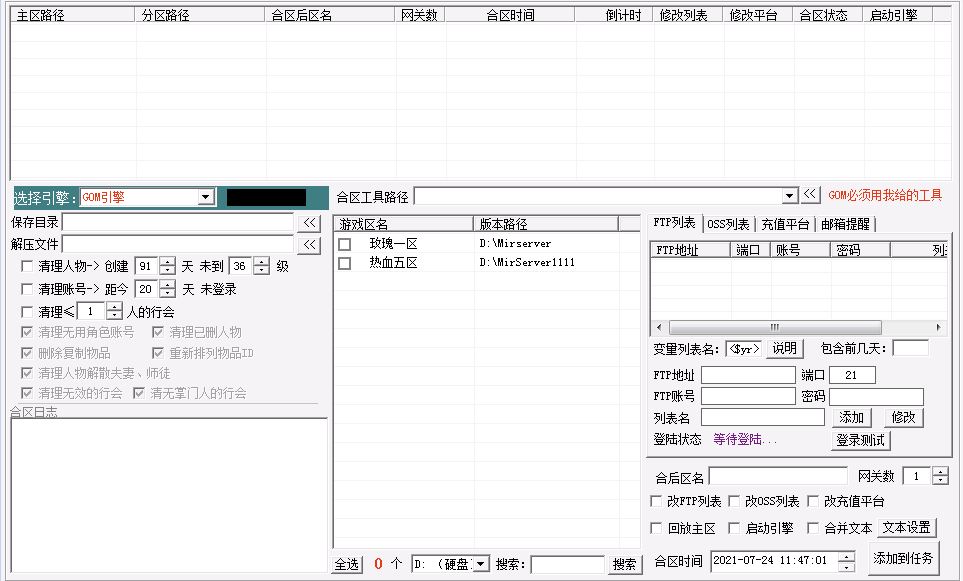
Task: Click the FTP list scrollbar right arrow
Action: [x=938, y=327]
